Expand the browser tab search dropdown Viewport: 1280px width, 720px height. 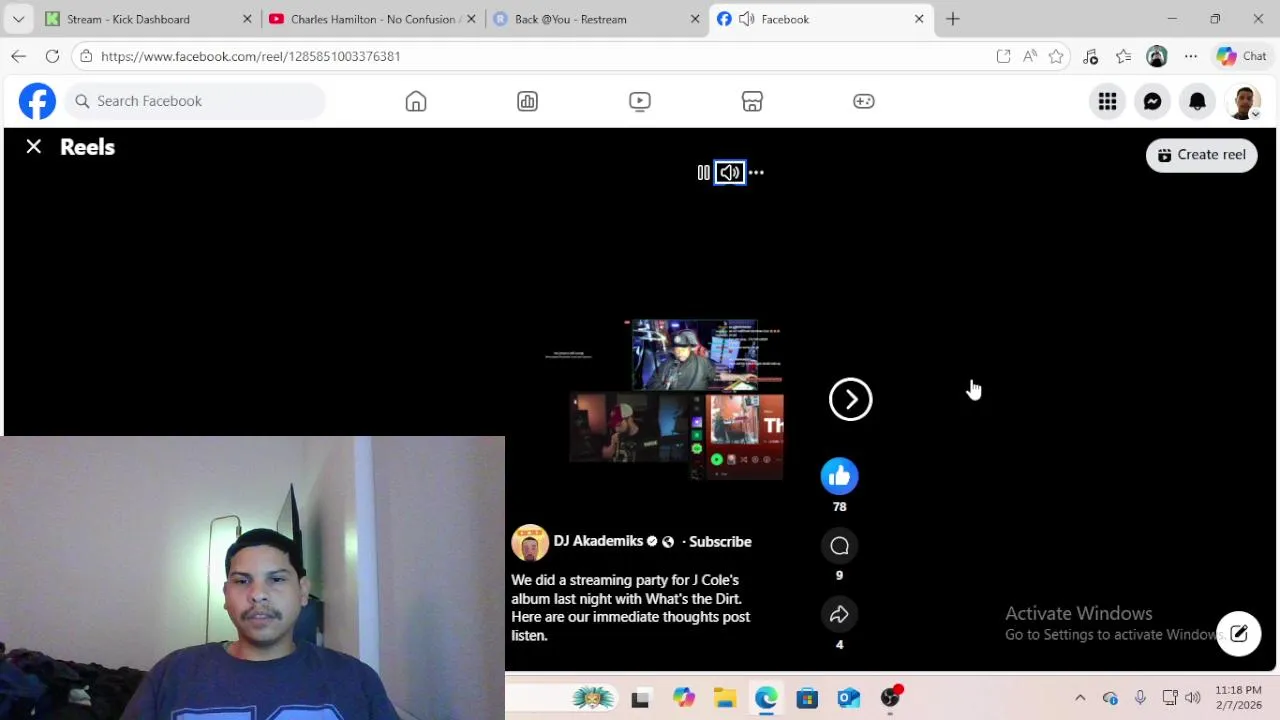[x=18, y=19]
